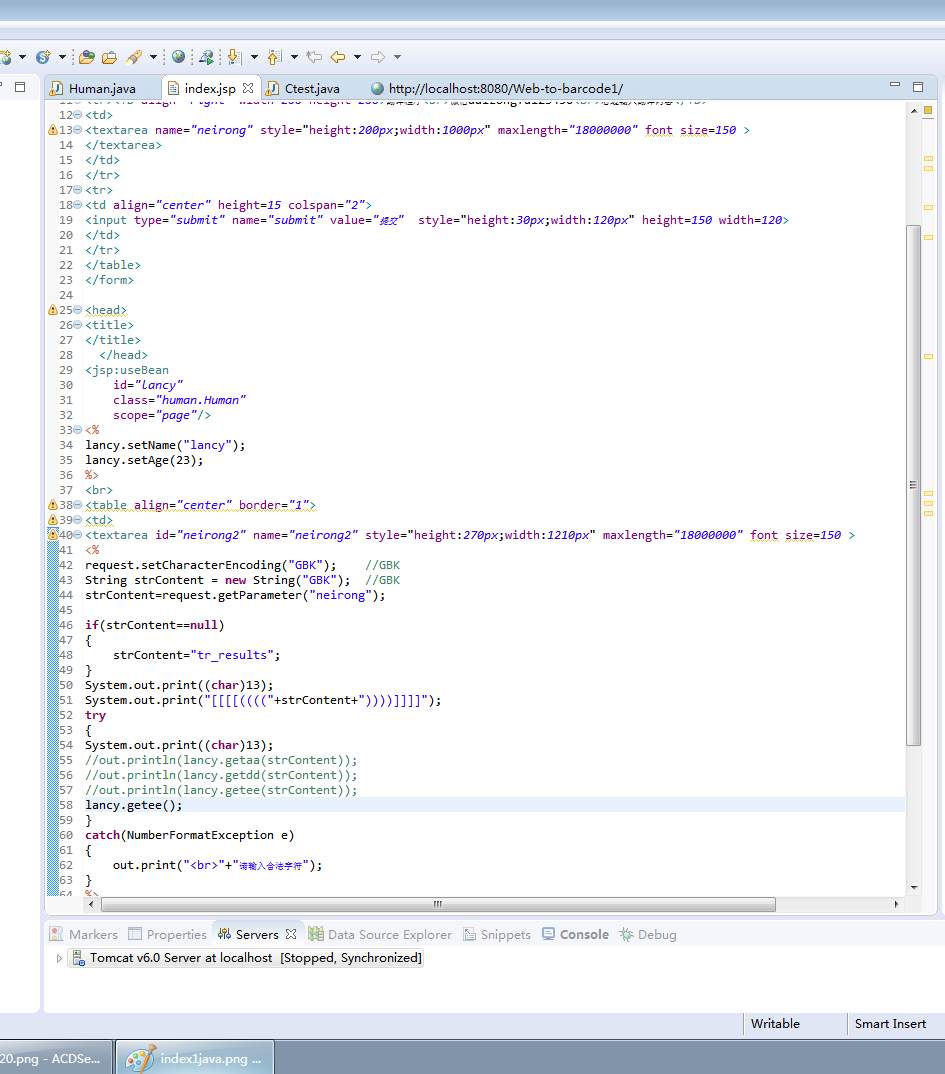Click the yellow Back arrow icon
This screenshot has width=945, height=1074.
pos(338,57)
